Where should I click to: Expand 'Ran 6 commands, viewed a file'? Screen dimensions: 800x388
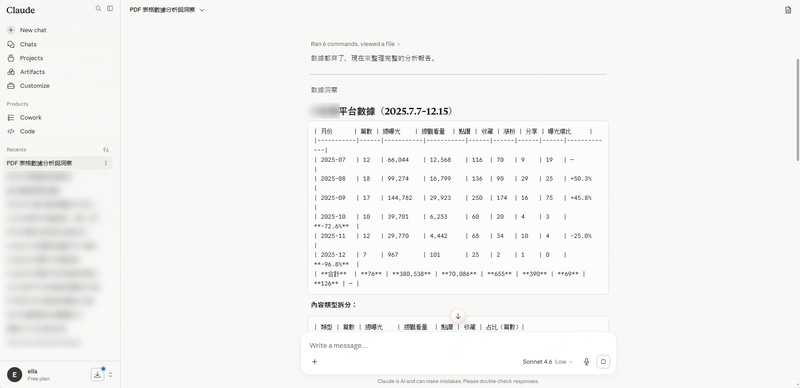pyautogui.click(x=356, y=44)
